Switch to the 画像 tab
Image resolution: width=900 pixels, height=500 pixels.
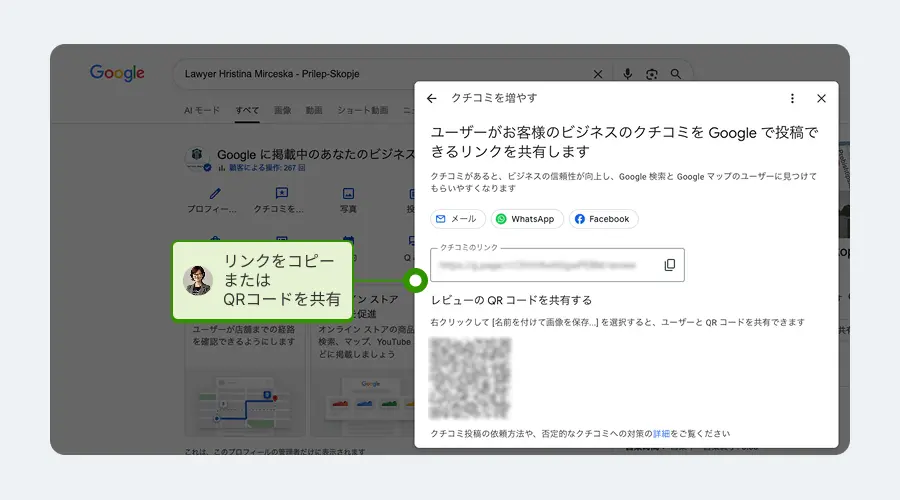coord(282,110)
